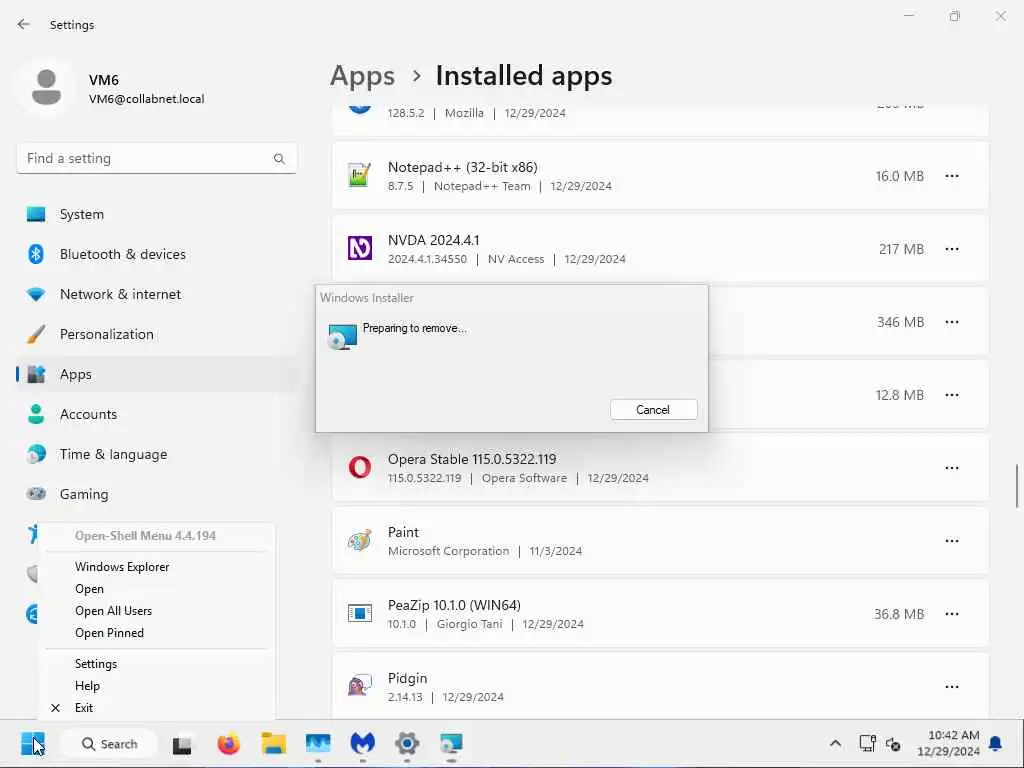Click the 16.0 MB size of Notepad++
1024x768 pixels.
(x=899, y=176)
